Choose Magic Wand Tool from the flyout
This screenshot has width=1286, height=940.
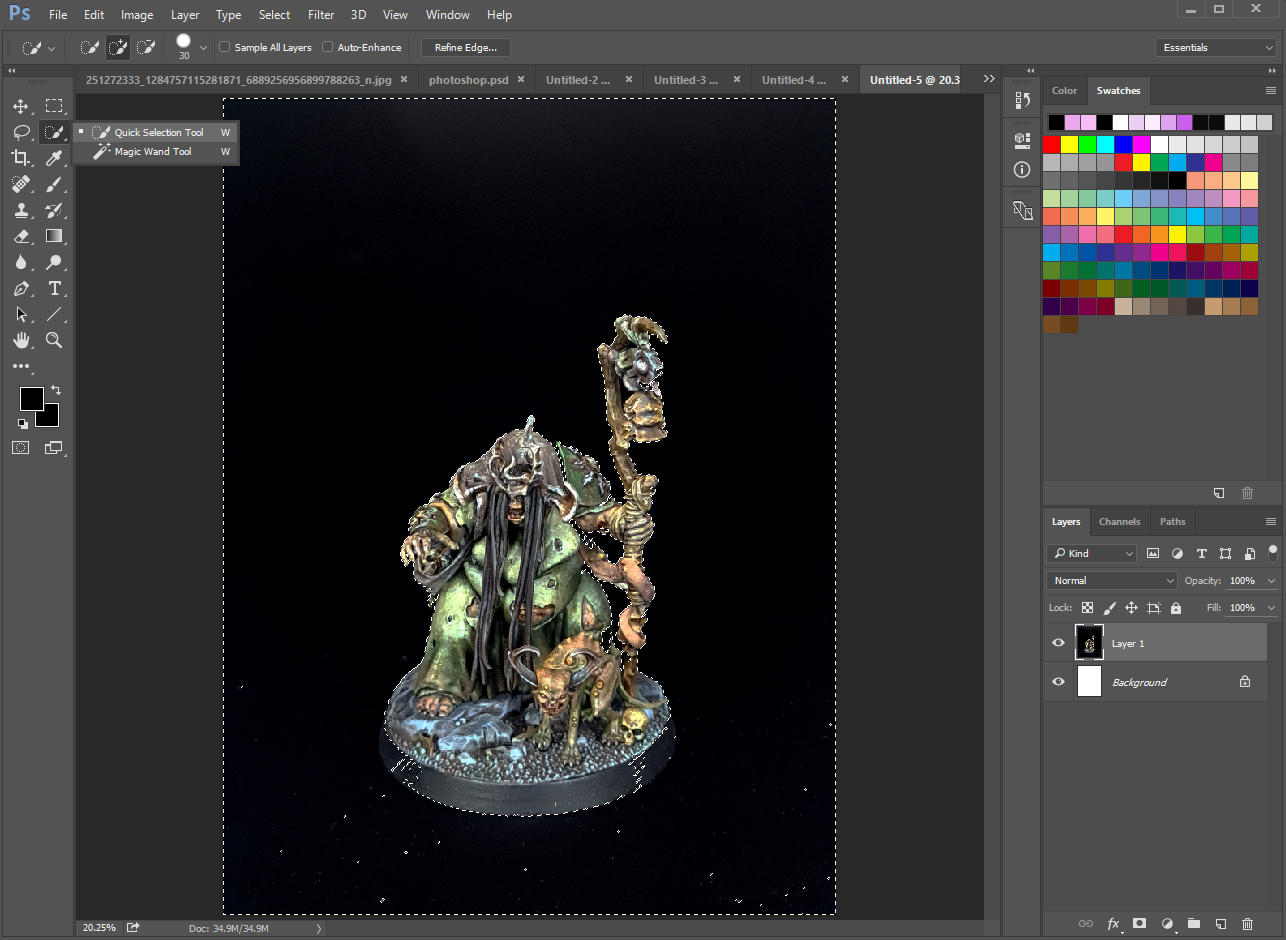click(x=153, y=152)
